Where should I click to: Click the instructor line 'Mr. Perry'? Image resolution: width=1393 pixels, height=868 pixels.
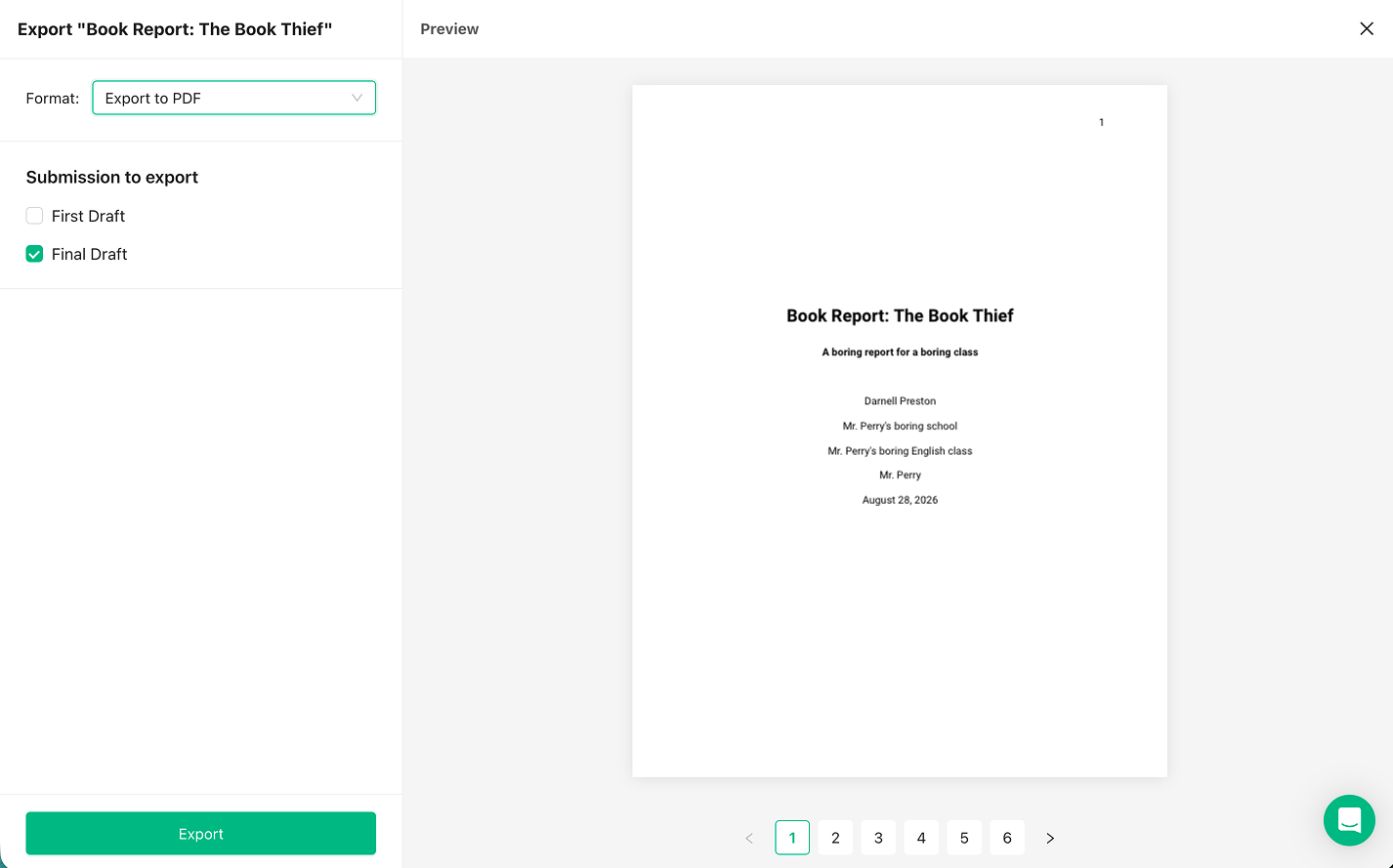pyautogui.click(x=900, y=475)
